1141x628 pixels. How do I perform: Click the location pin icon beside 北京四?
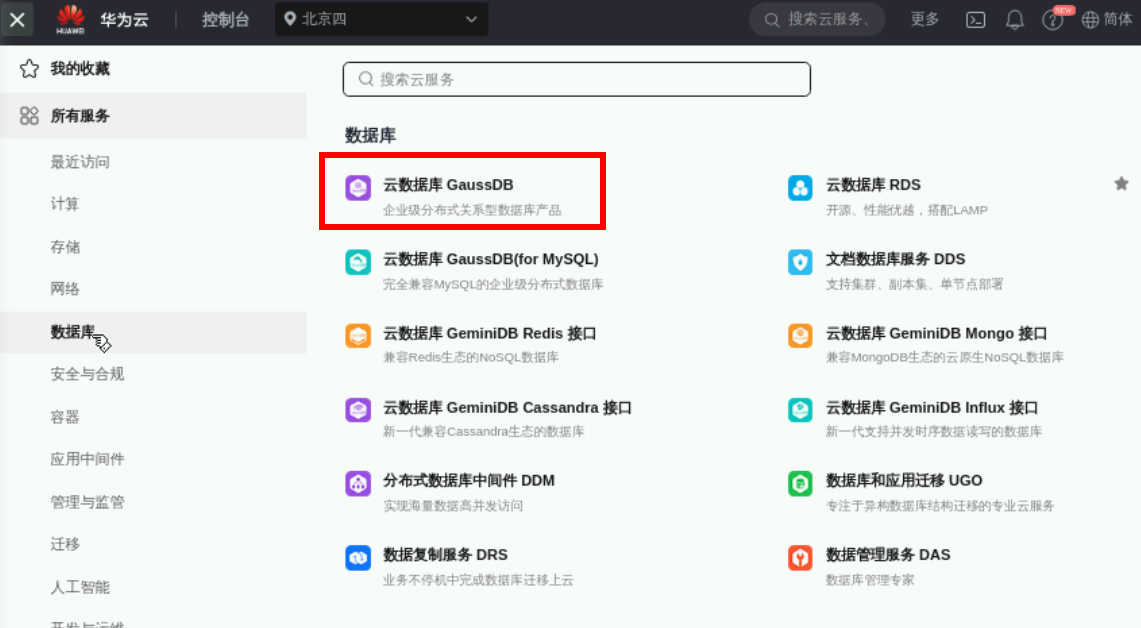[x=290, y=19]
